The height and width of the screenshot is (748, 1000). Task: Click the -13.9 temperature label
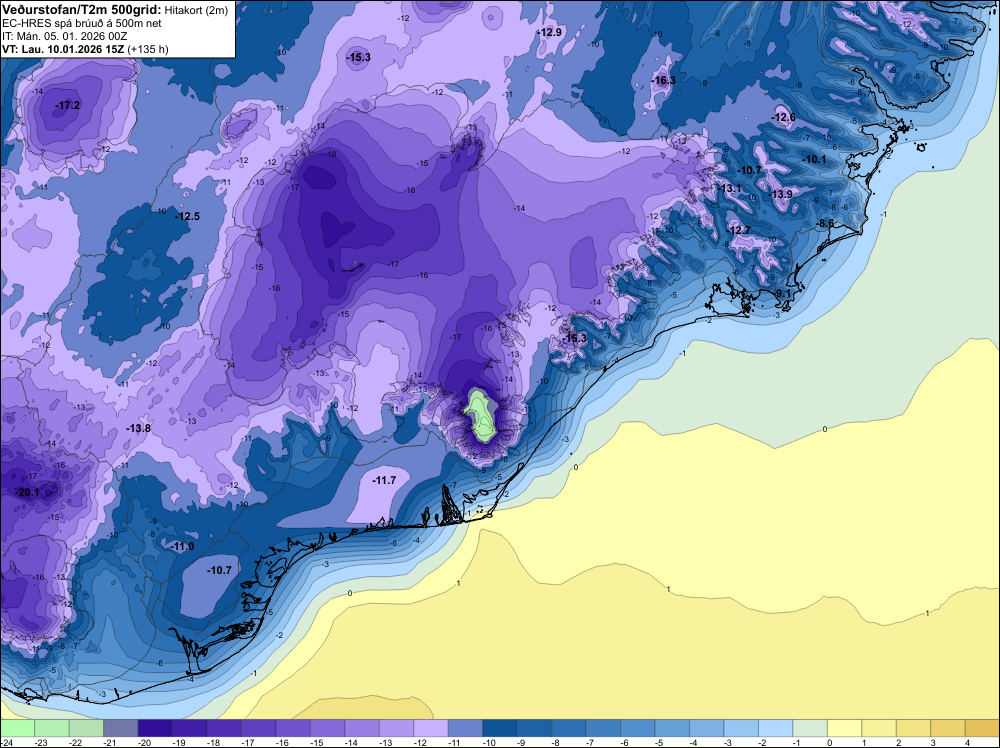point(780,194)
